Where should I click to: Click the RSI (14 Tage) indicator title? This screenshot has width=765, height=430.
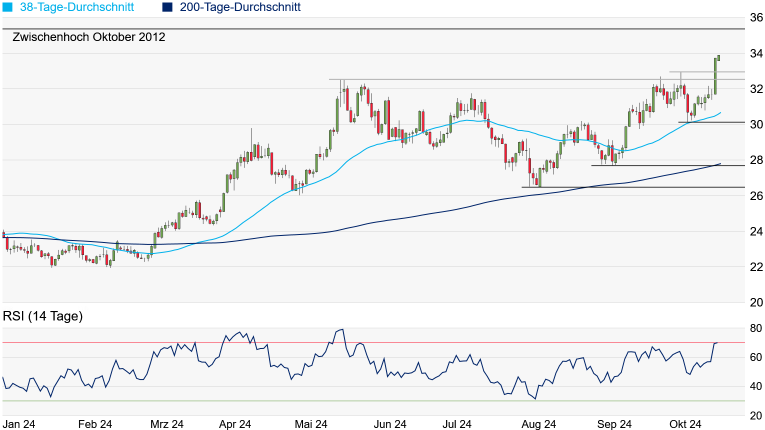click(x=43, y=317)
